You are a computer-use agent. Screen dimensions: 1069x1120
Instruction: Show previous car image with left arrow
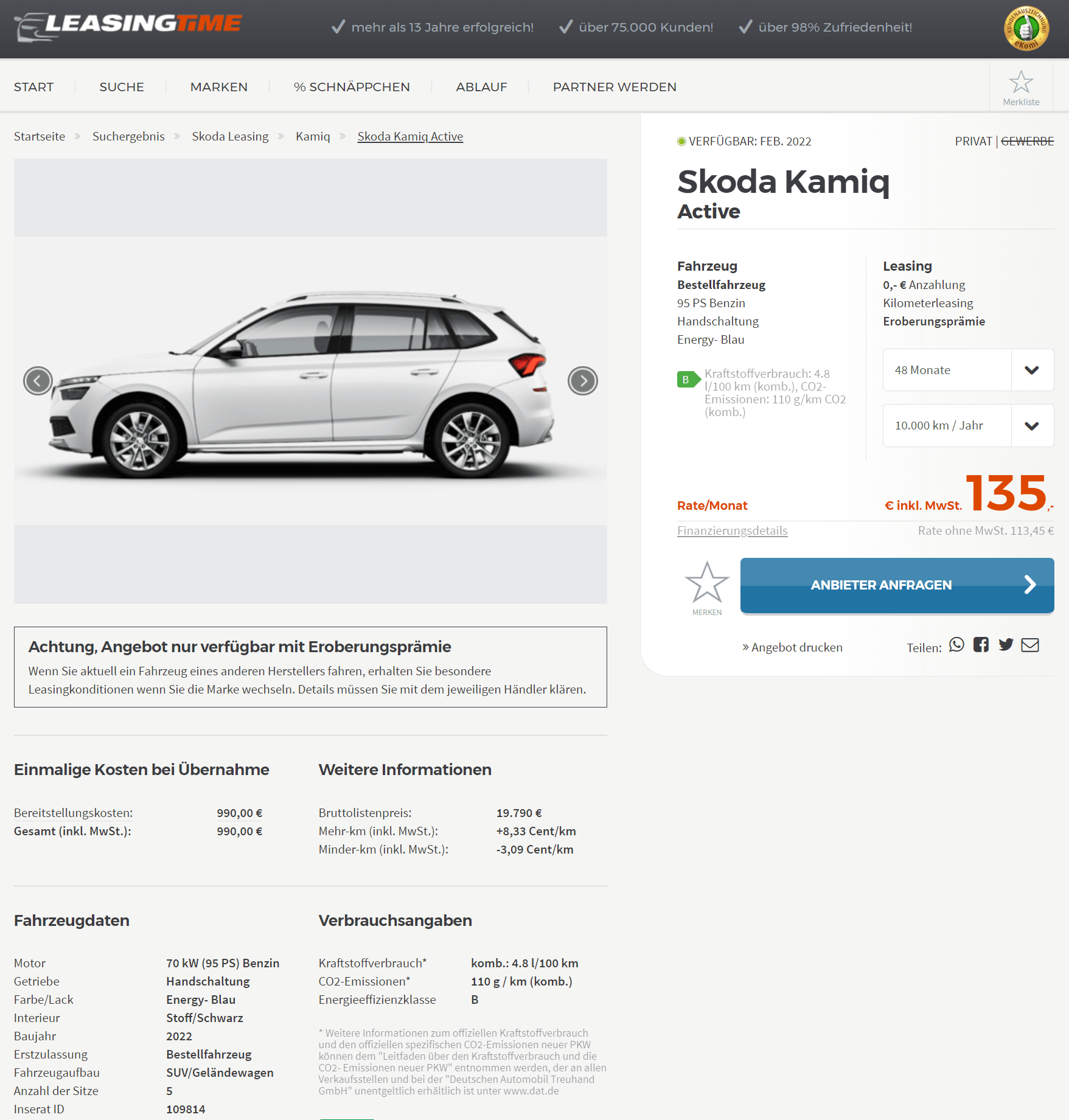38,381
